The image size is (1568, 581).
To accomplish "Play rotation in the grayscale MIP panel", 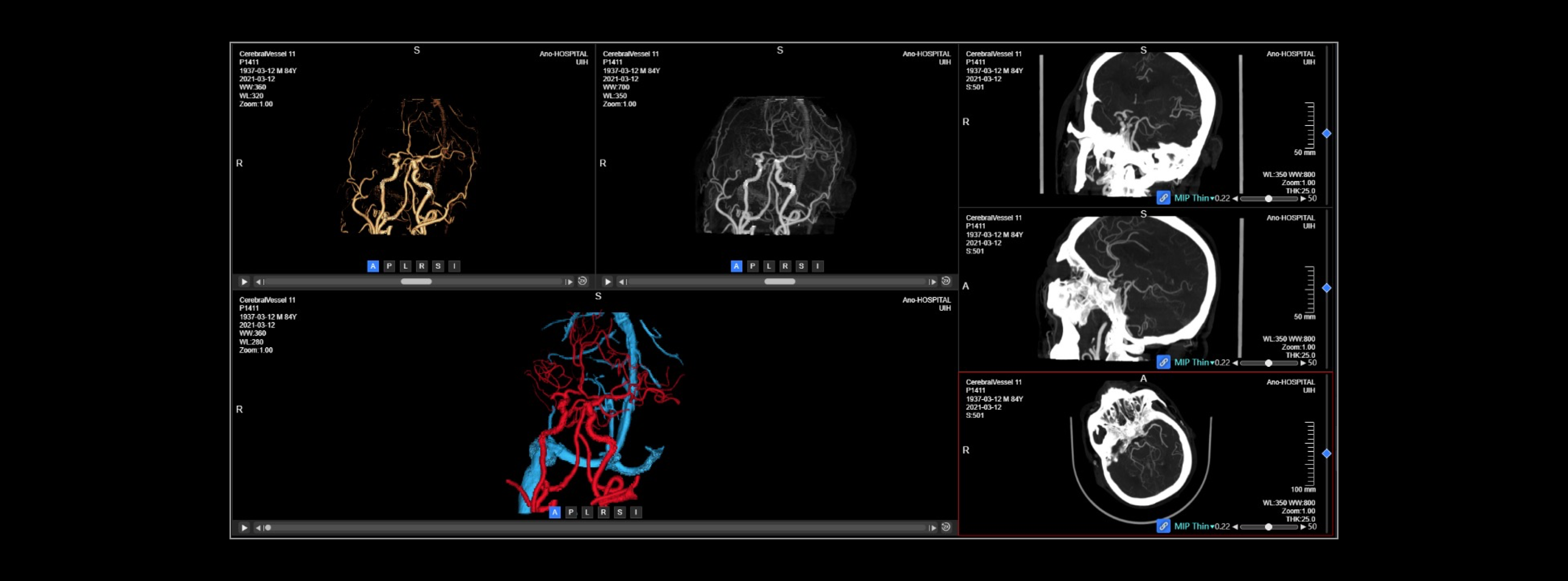I will coord(607,281).
